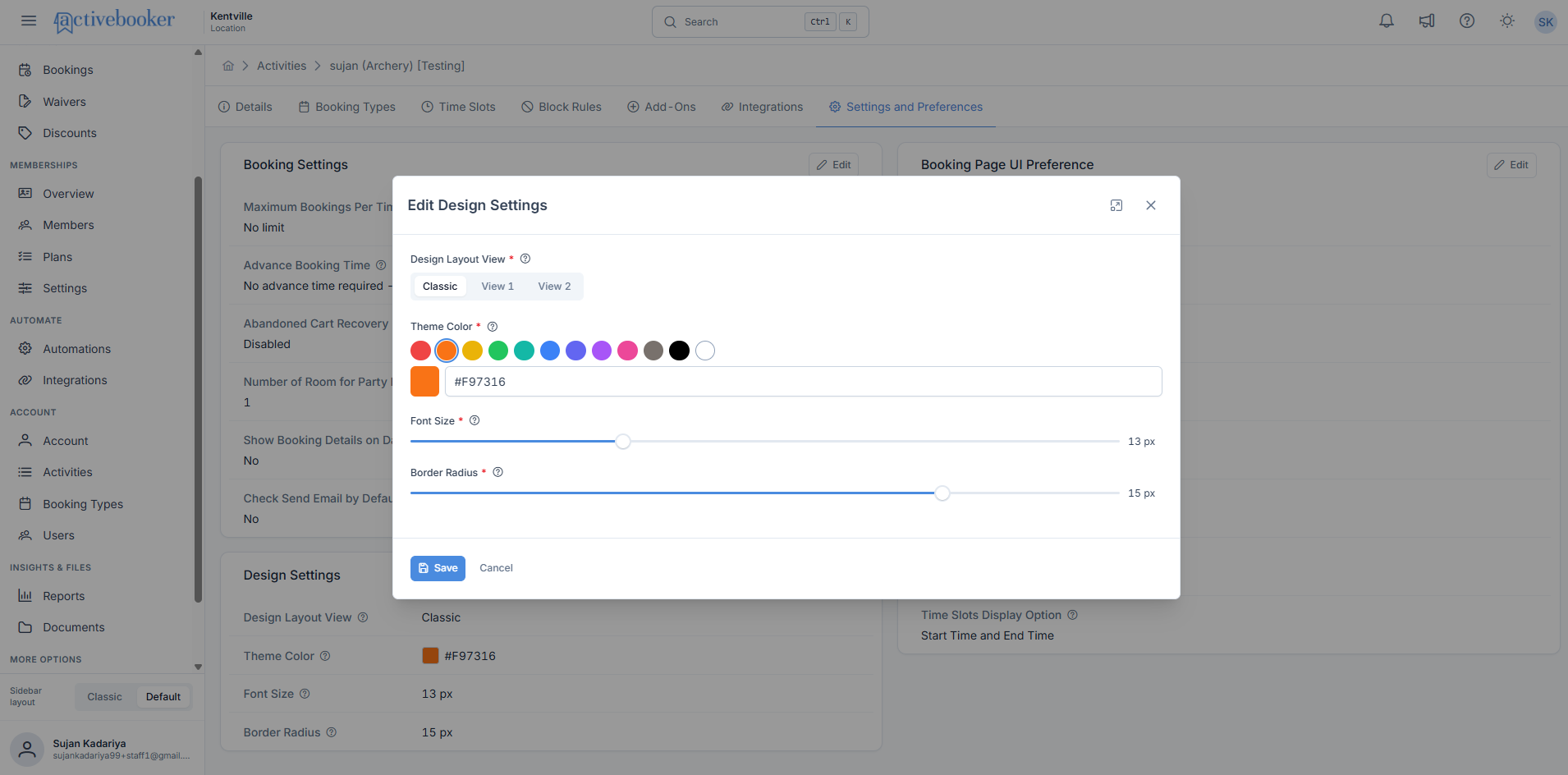The image size is (1568, 775).
Task: Pick the white theme color swatch
Action: (x=705, y=351)
